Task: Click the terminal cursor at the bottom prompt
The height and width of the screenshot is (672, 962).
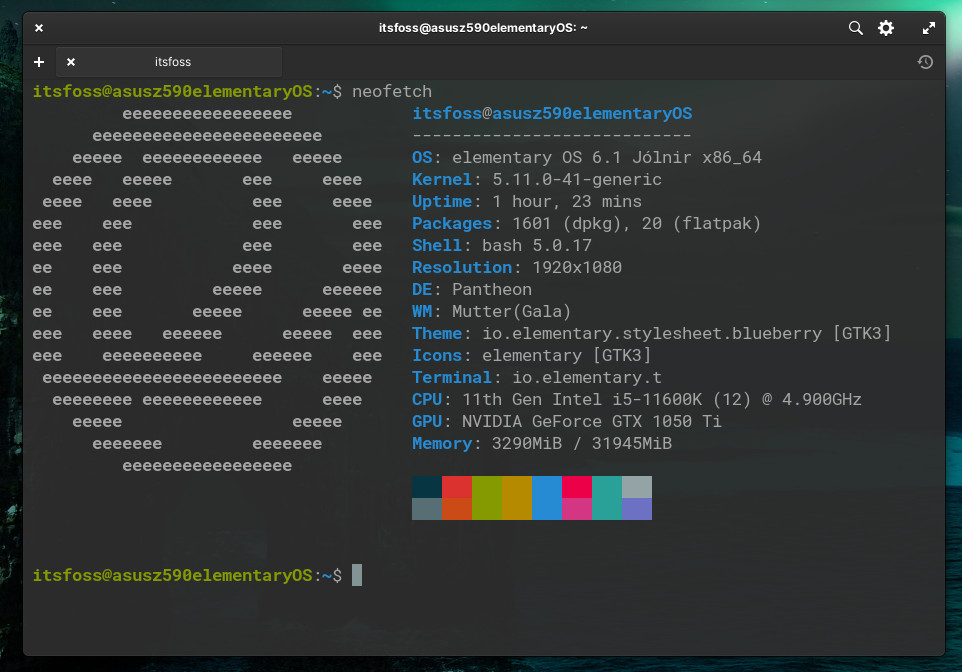Action: 357,575
